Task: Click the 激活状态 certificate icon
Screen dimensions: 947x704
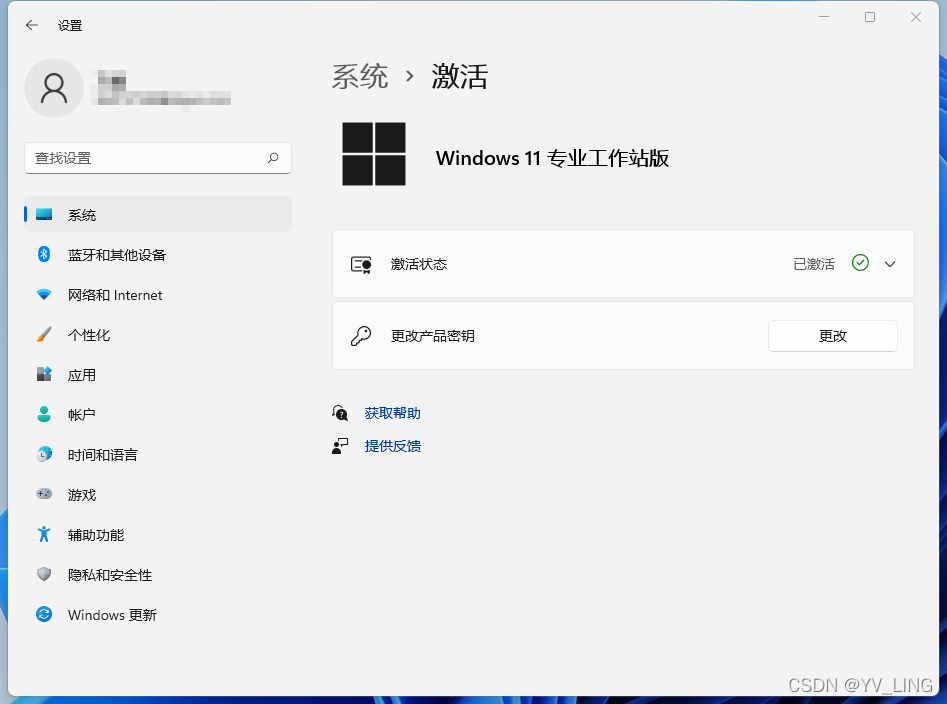Action: (x=361, y=264)
